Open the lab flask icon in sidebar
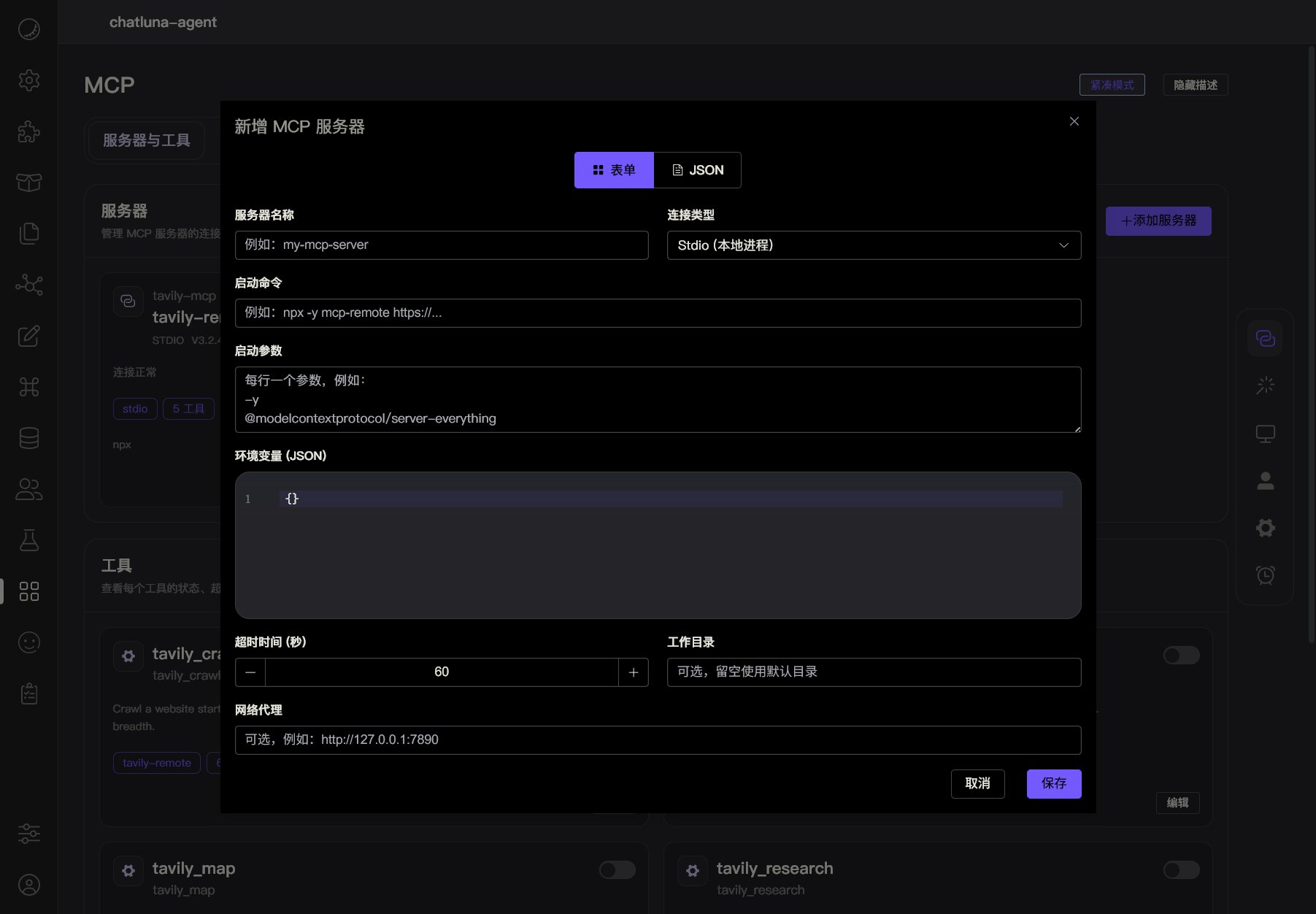The width and height of the screenshot is (1316, 914). click(x=28, y=540)
